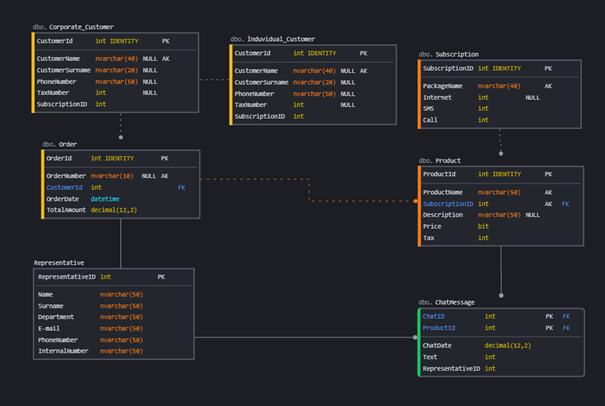Viewport: 605px width, 406px height.
Task: Click the dbo.Subscription table header
Action: [449, 54]
